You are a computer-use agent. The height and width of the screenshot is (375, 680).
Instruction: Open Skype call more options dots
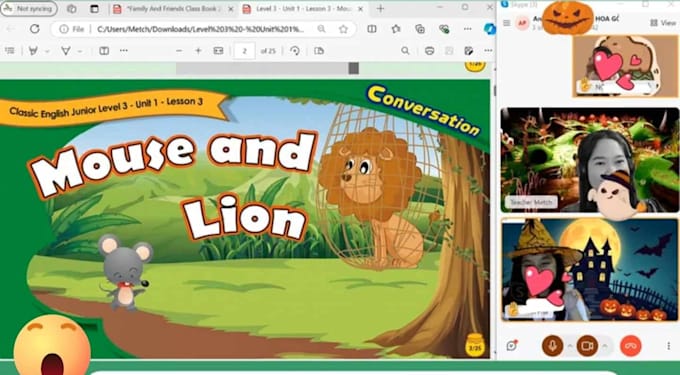[669, 346]
